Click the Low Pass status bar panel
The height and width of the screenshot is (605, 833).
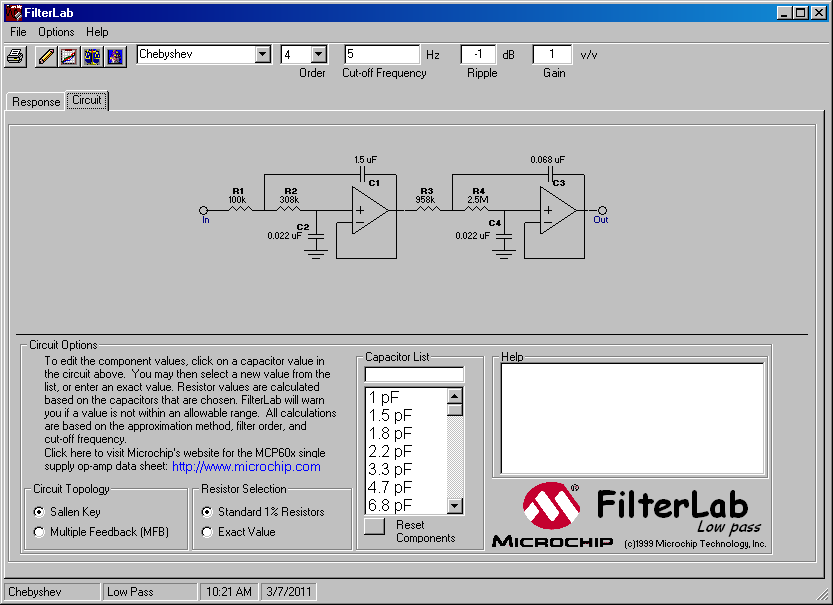tap(150, 592)
